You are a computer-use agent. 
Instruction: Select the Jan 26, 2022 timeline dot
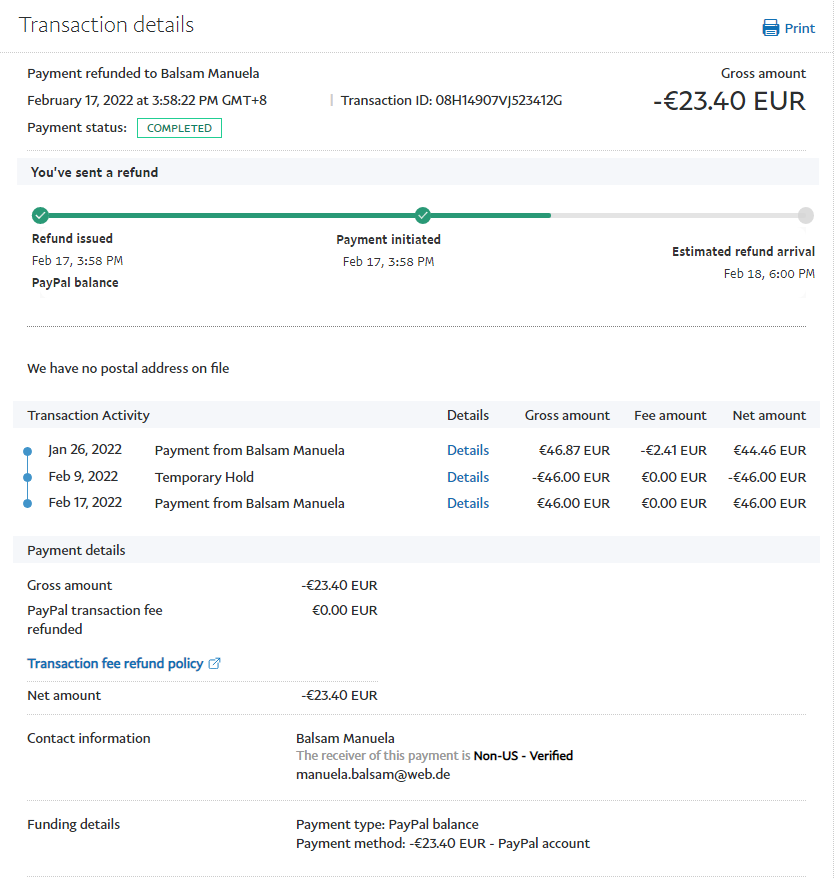pyautogui.click(x=27, y=451)
